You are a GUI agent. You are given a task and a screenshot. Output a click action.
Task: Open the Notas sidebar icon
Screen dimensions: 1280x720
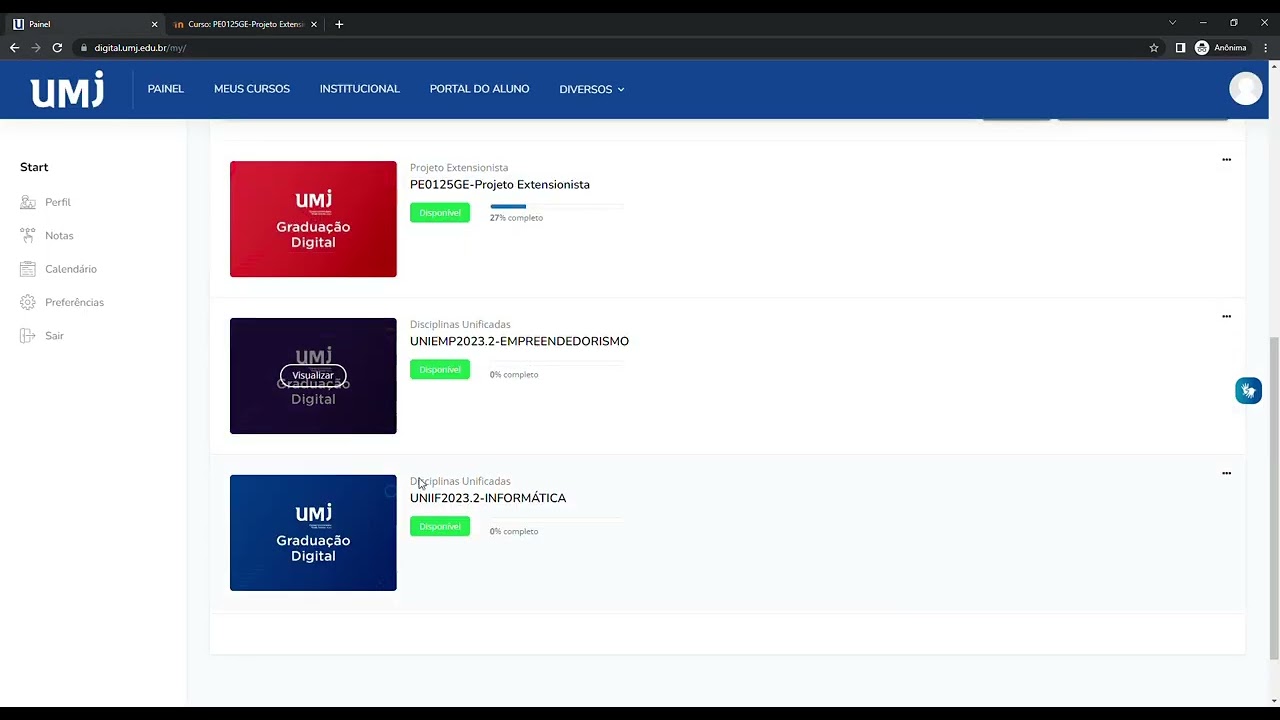[28, 236]
